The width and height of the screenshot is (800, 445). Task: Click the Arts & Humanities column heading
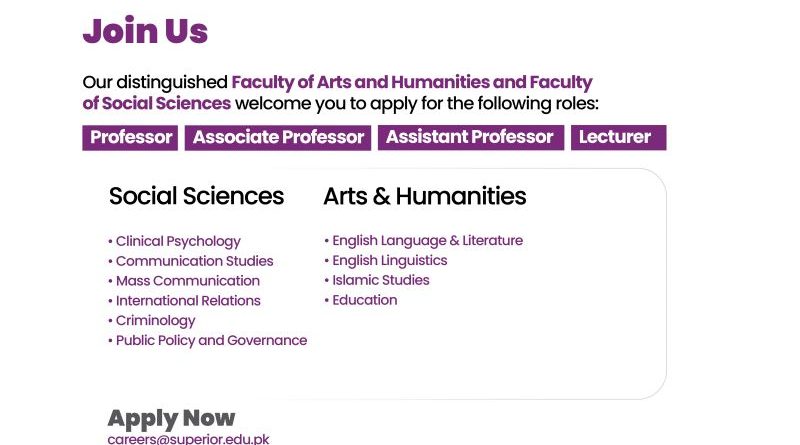[x=424, y=196]
